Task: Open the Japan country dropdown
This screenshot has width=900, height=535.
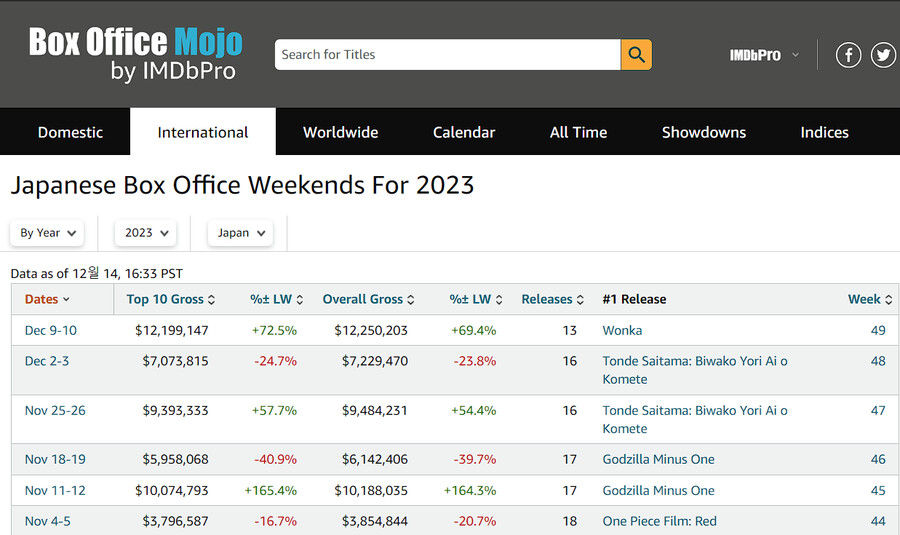Action: tap(240, 233)
